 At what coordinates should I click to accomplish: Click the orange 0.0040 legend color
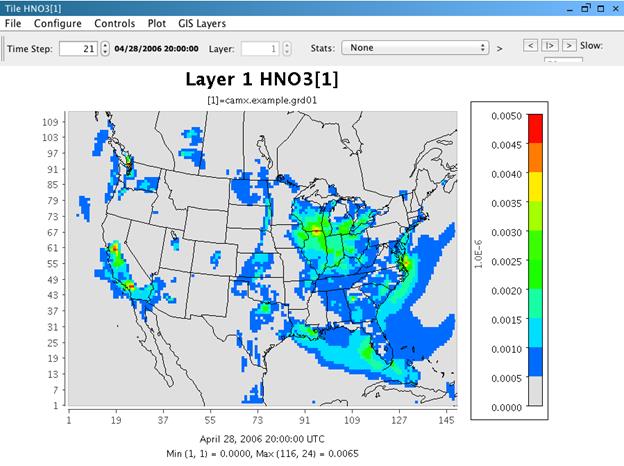(x=535, y=158)
